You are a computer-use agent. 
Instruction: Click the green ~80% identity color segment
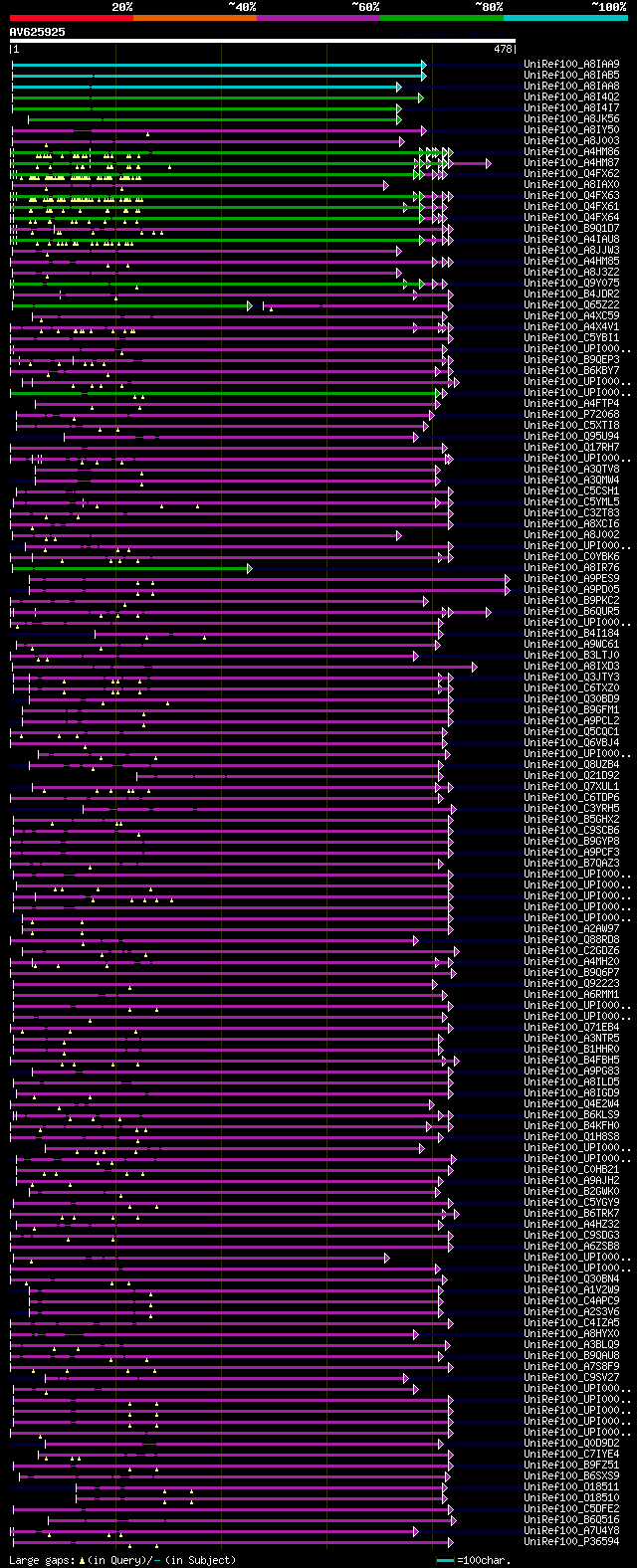pyautogui.click(x=442, y=17)
